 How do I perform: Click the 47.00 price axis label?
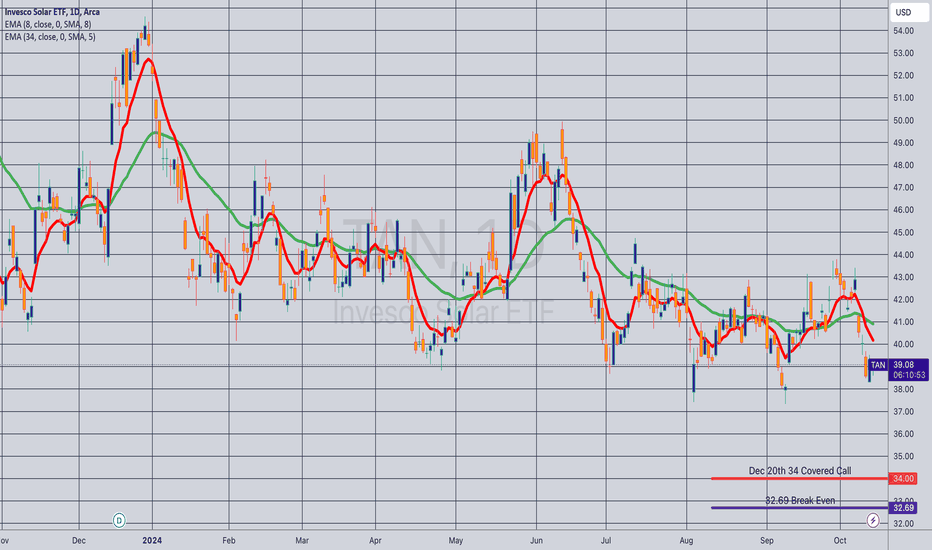click(903, 187)
